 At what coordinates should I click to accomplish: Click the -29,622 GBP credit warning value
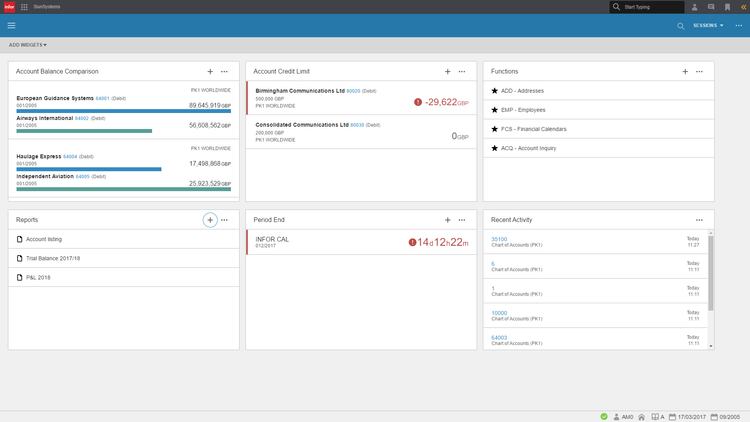point(446,102)
